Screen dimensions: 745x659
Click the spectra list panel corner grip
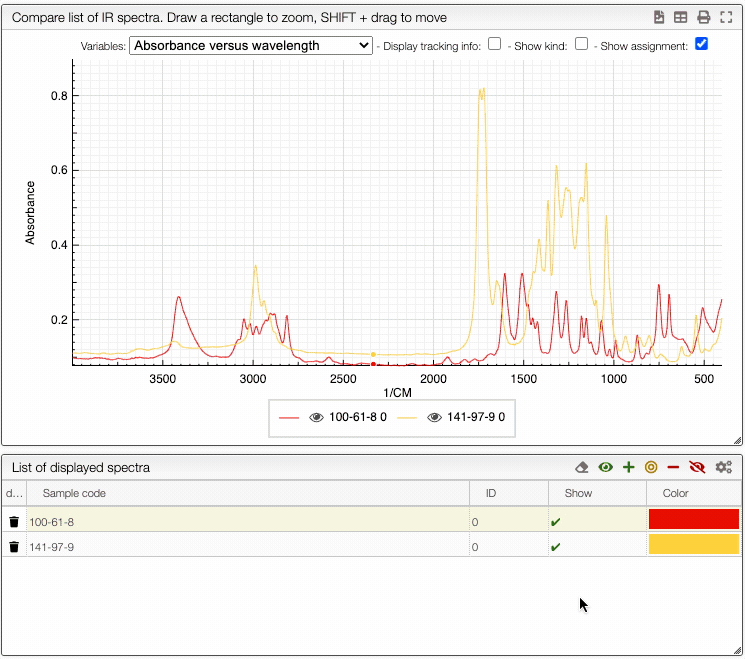(x=737, y=651)
